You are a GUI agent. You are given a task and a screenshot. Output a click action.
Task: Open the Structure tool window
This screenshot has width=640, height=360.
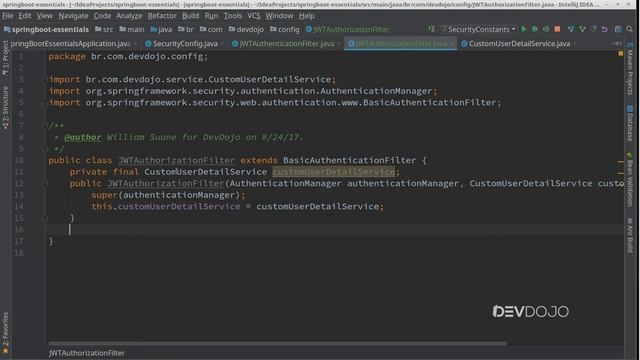5,108
